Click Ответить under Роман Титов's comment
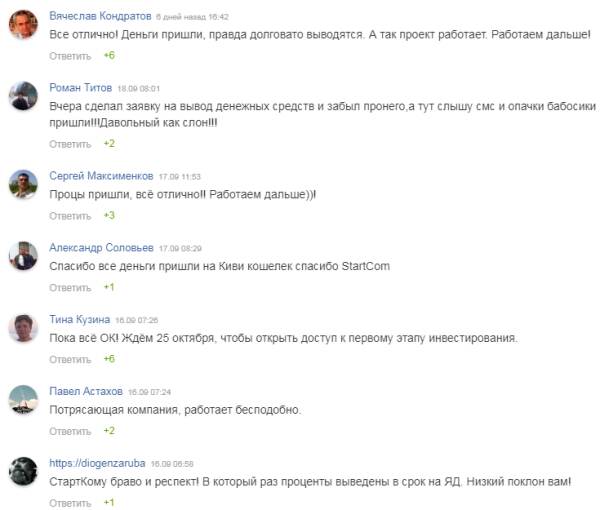 (x=70, y=143)
